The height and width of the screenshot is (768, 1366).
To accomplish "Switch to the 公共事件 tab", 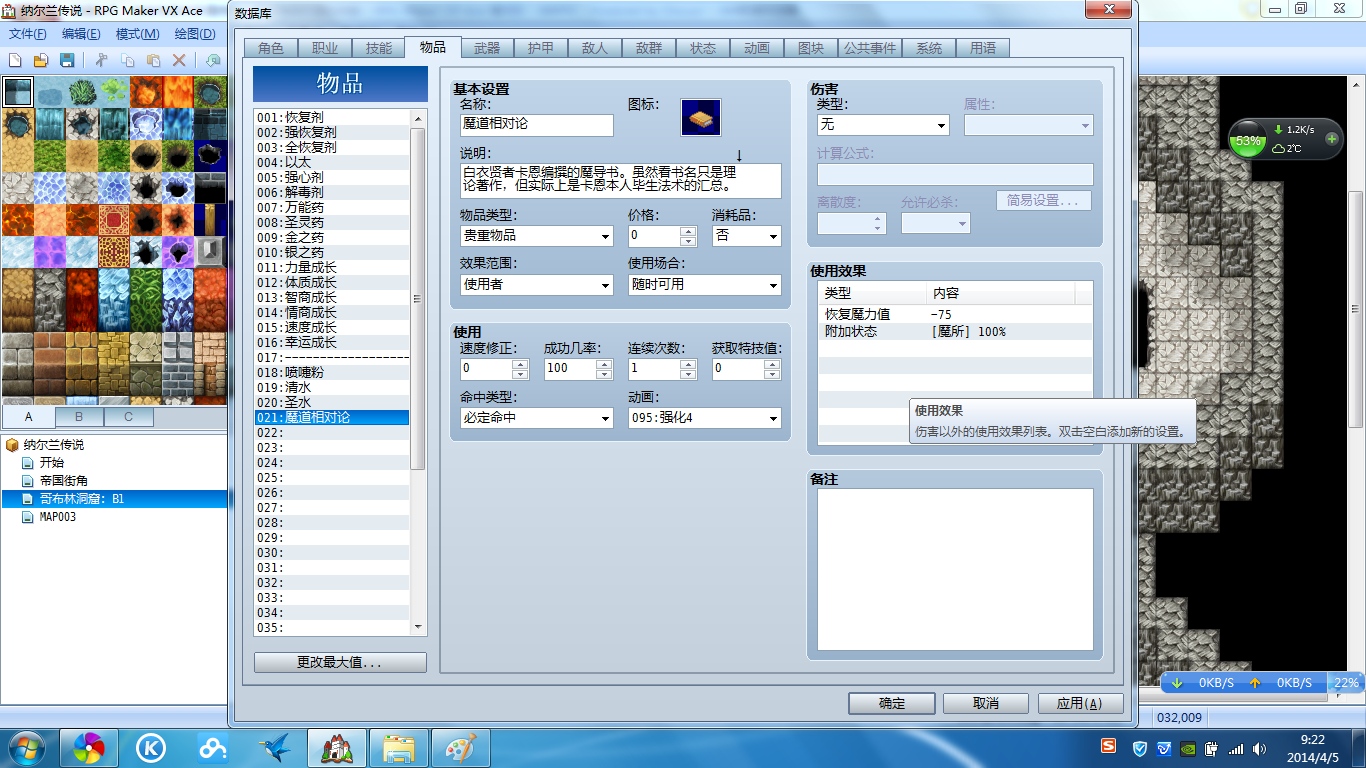I will click(x=870, y=48).
